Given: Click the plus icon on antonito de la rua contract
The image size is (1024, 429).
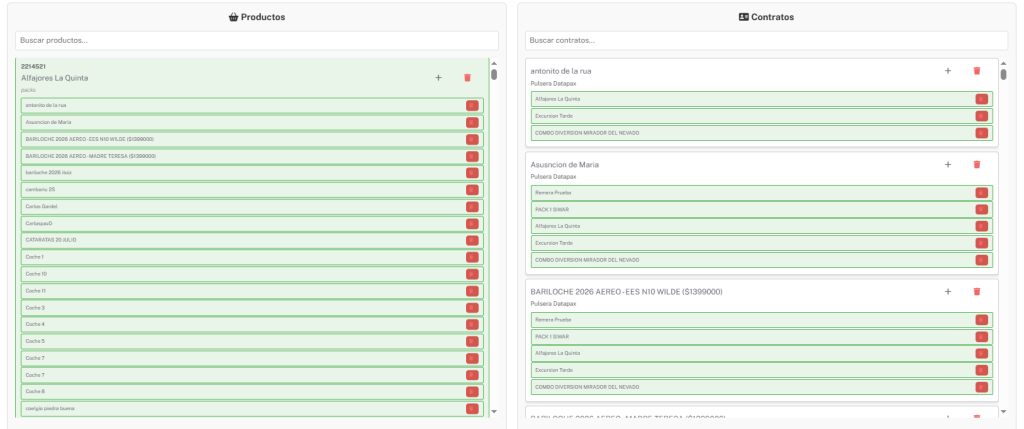Looking at the screenshot, I should click(x=948, y=71).
